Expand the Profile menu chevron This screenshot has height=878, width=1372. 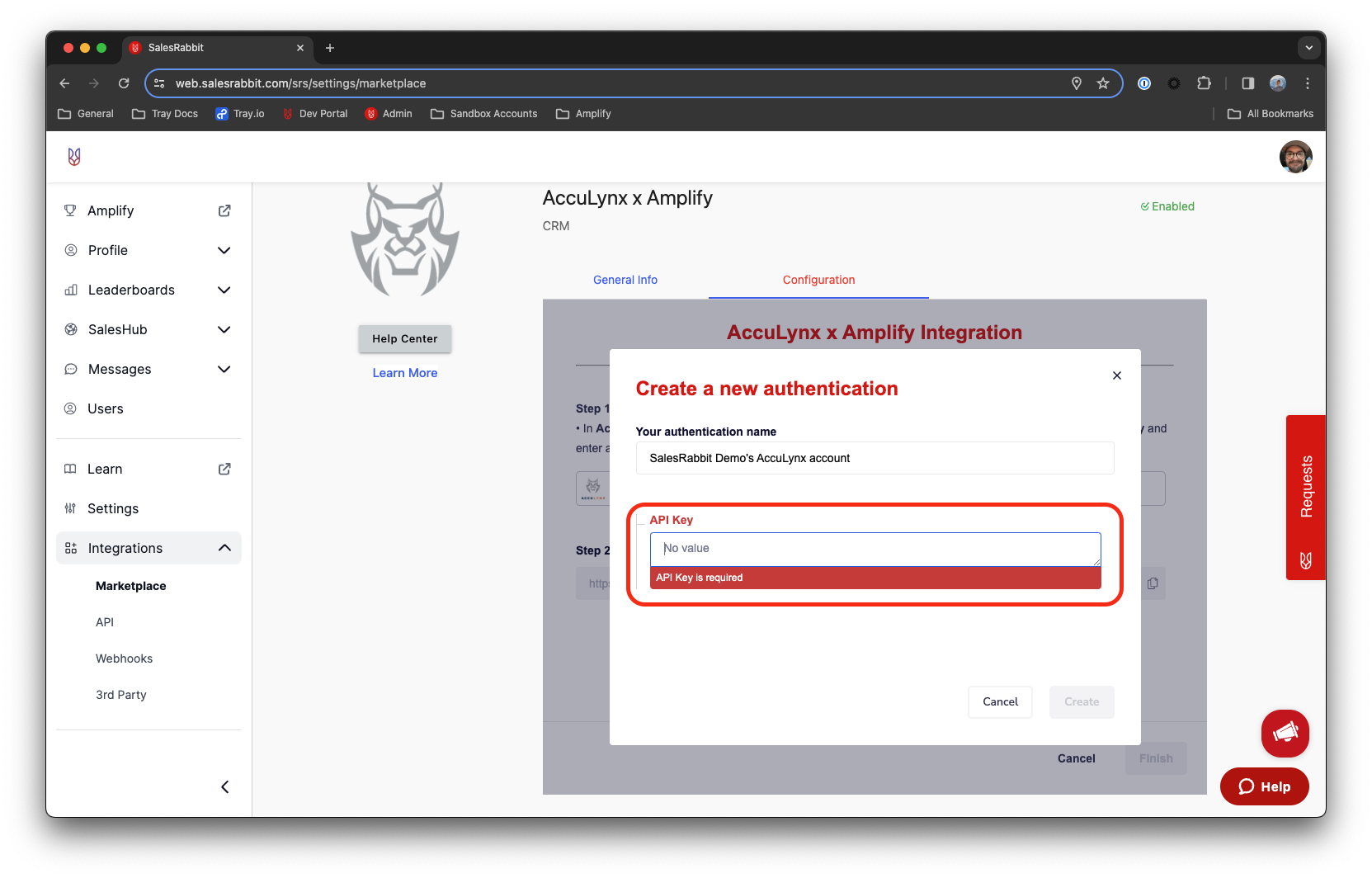224,250
